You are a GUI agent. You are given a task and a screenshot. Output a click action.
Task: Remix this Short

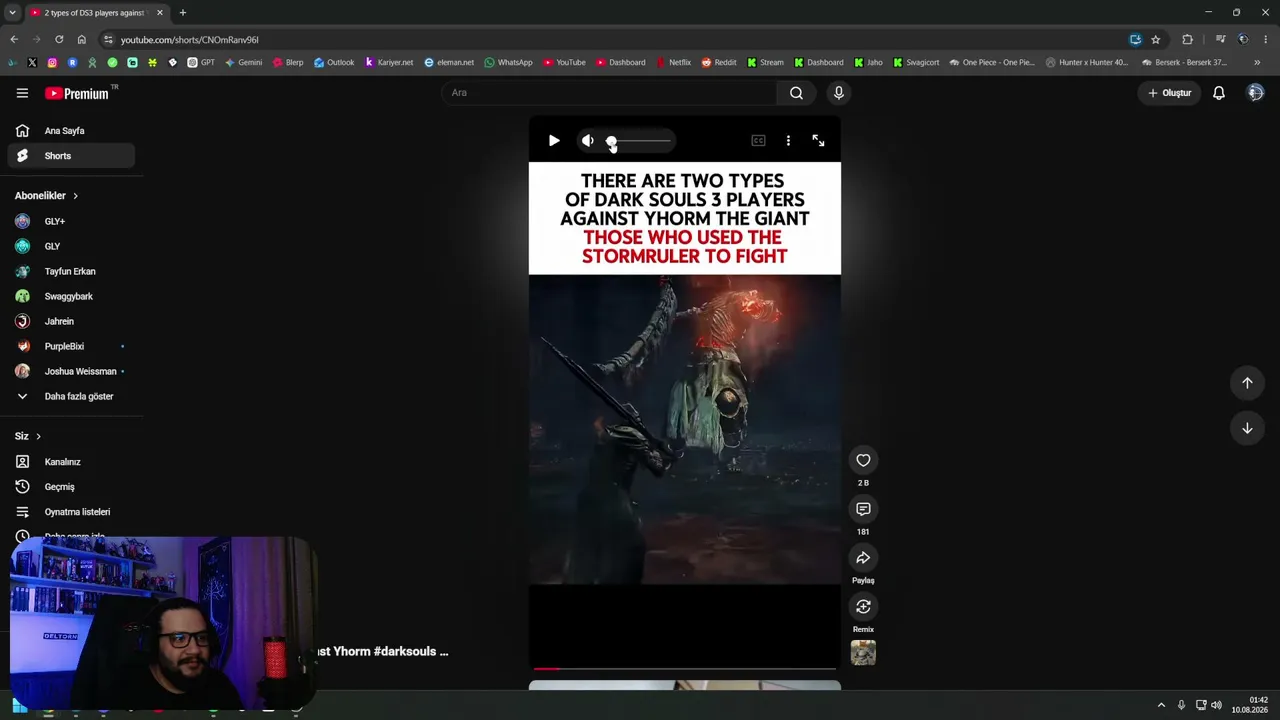point(863,607)
